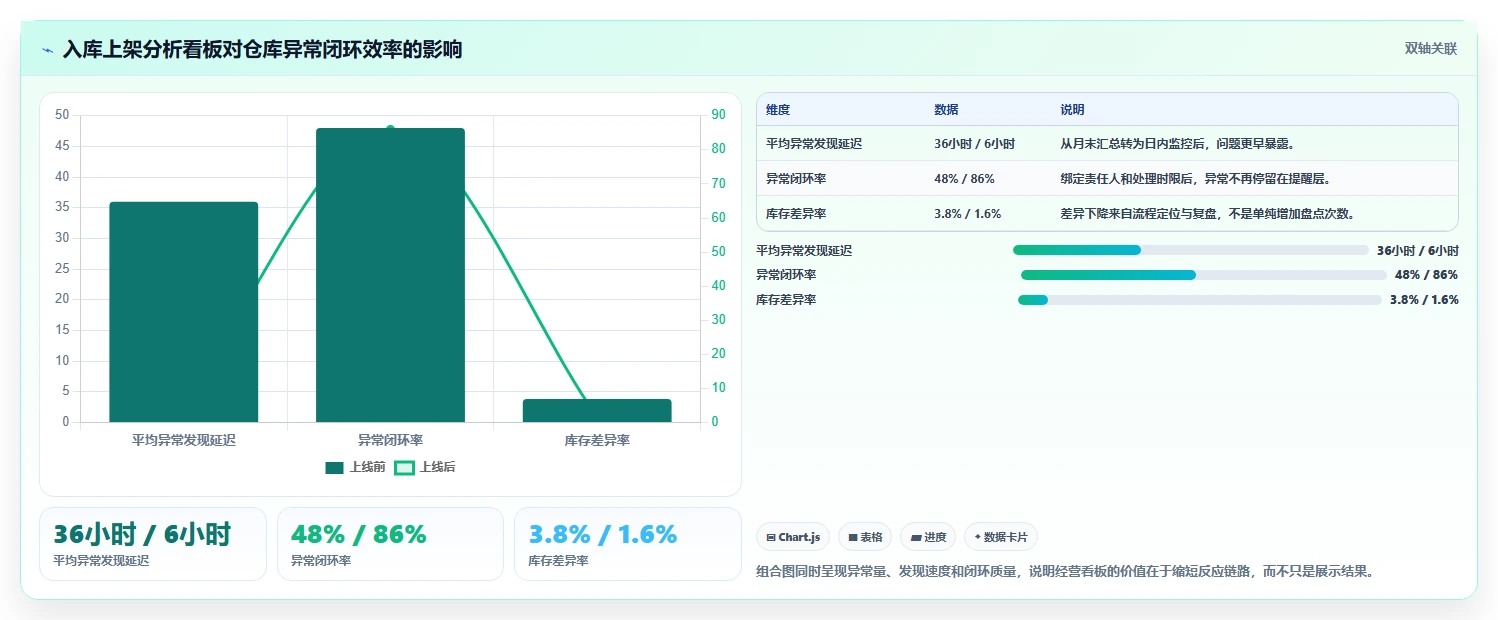Image resolution: width=1498 pixels, height=620 pixels.
Task: Open the 48% / 86% KPI card
Action: [390, 544]
